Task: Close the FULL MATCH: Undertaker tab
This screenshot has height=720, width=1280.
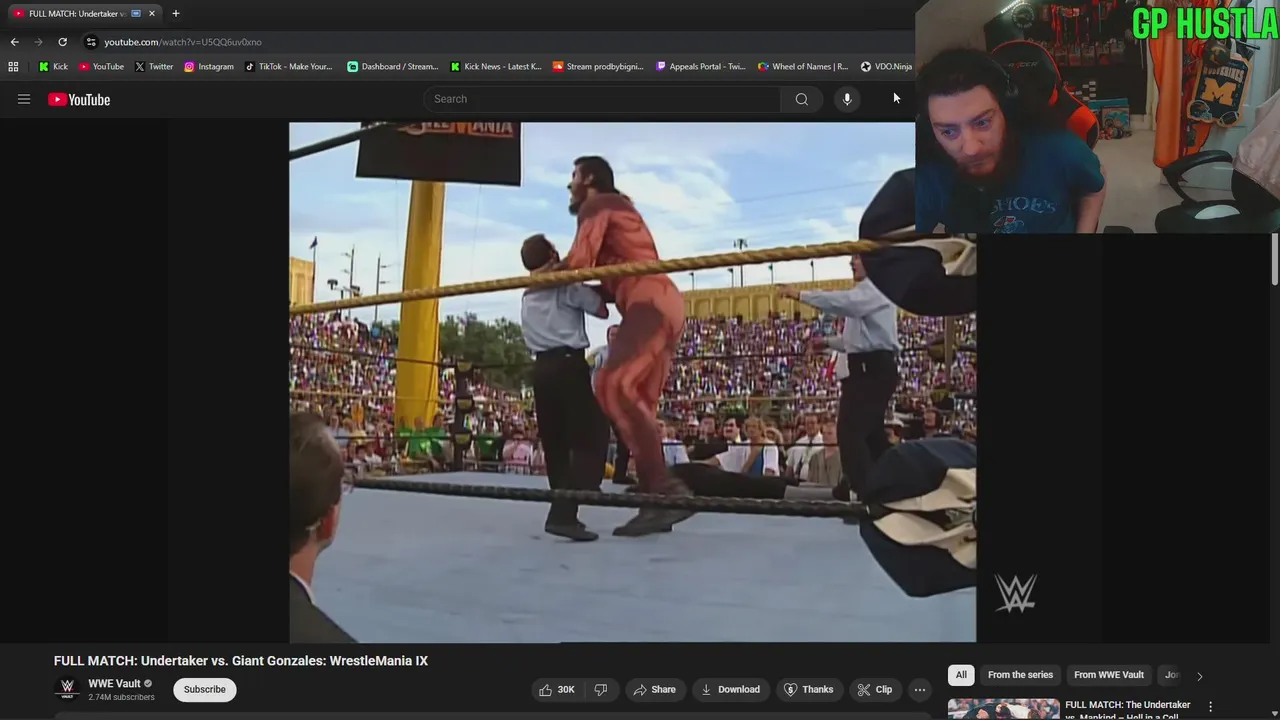Action: click(x=152, y=14)
